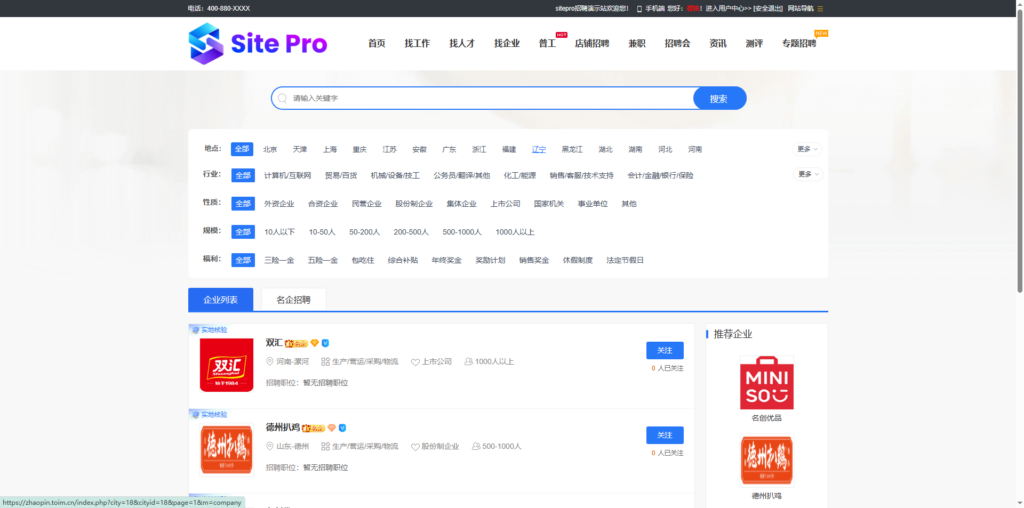Click the 名企 badge next to 双汇
The height and width of the screenshot is (508, 1024).
click(296, 343)
